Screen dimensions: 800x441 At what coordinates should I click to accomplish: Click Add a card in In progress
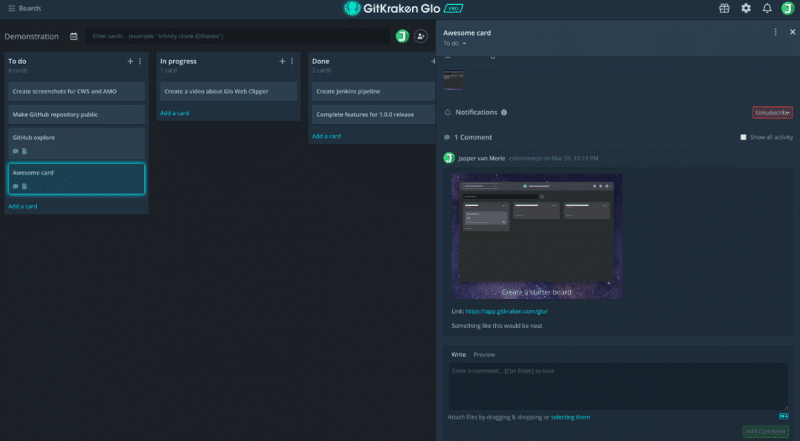coord(174,113)
